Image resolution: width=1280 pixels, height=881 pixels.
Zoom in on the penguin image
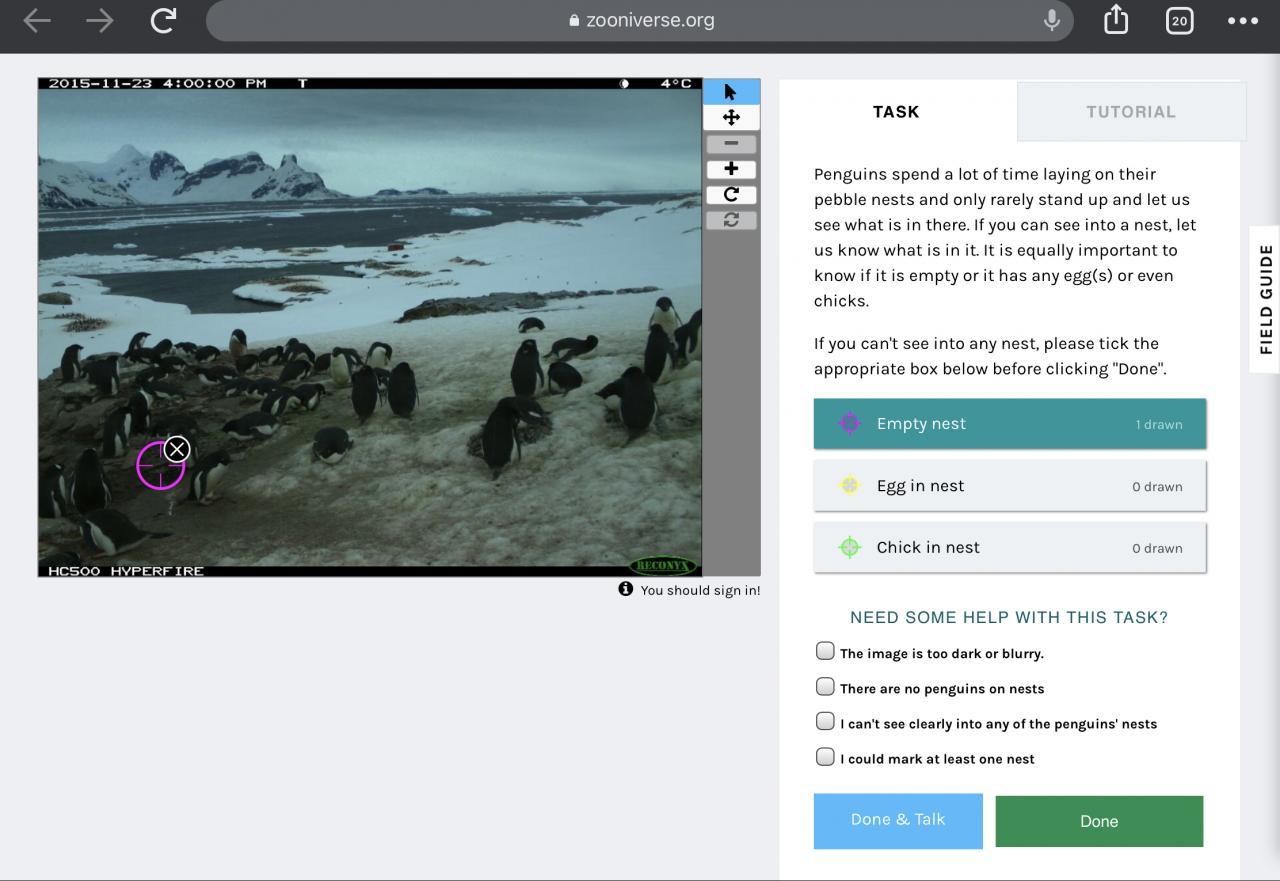click(731, 169)
